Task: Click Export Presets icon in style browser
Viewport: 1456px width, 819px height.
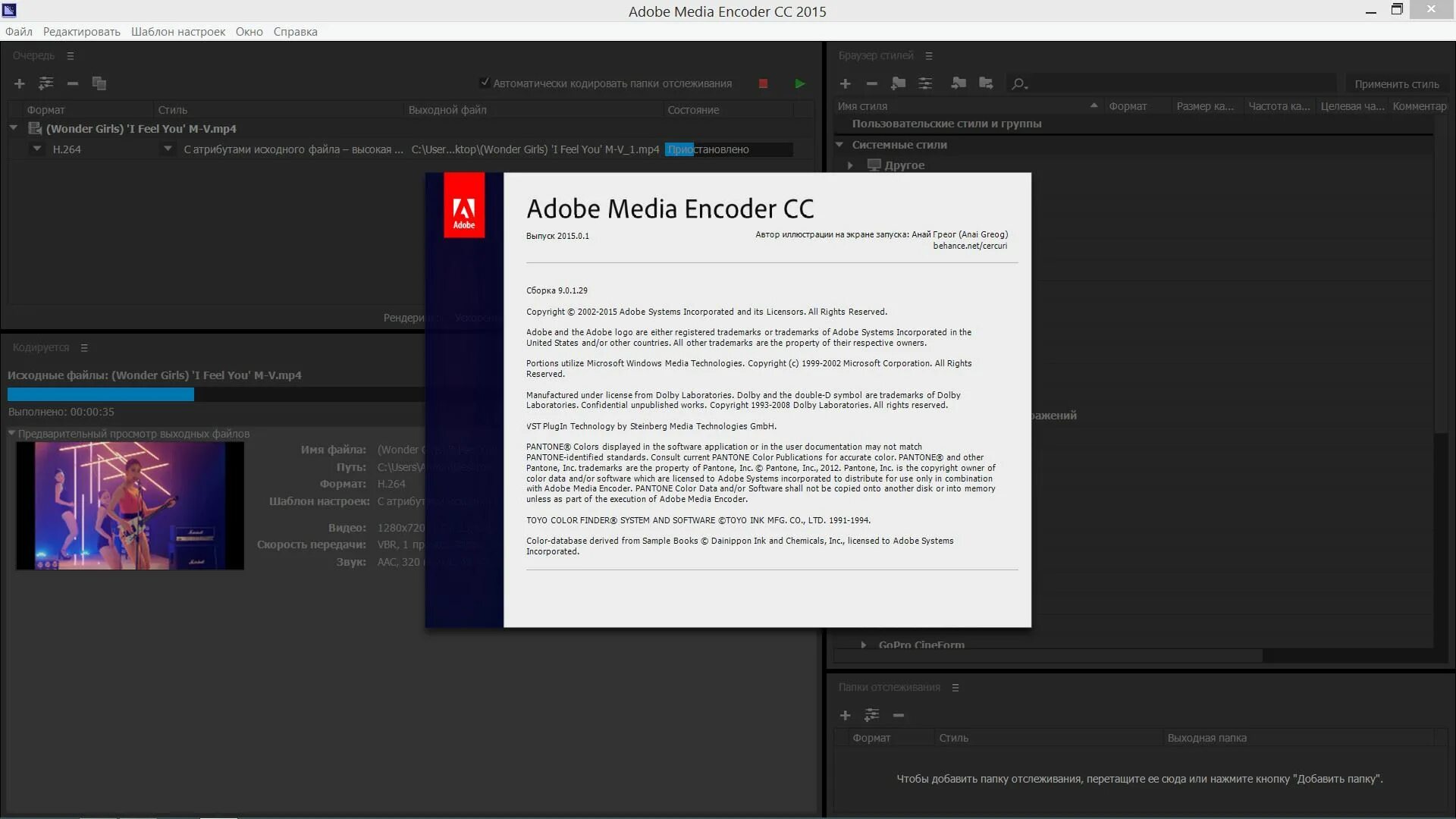Action: pos(986,83)
